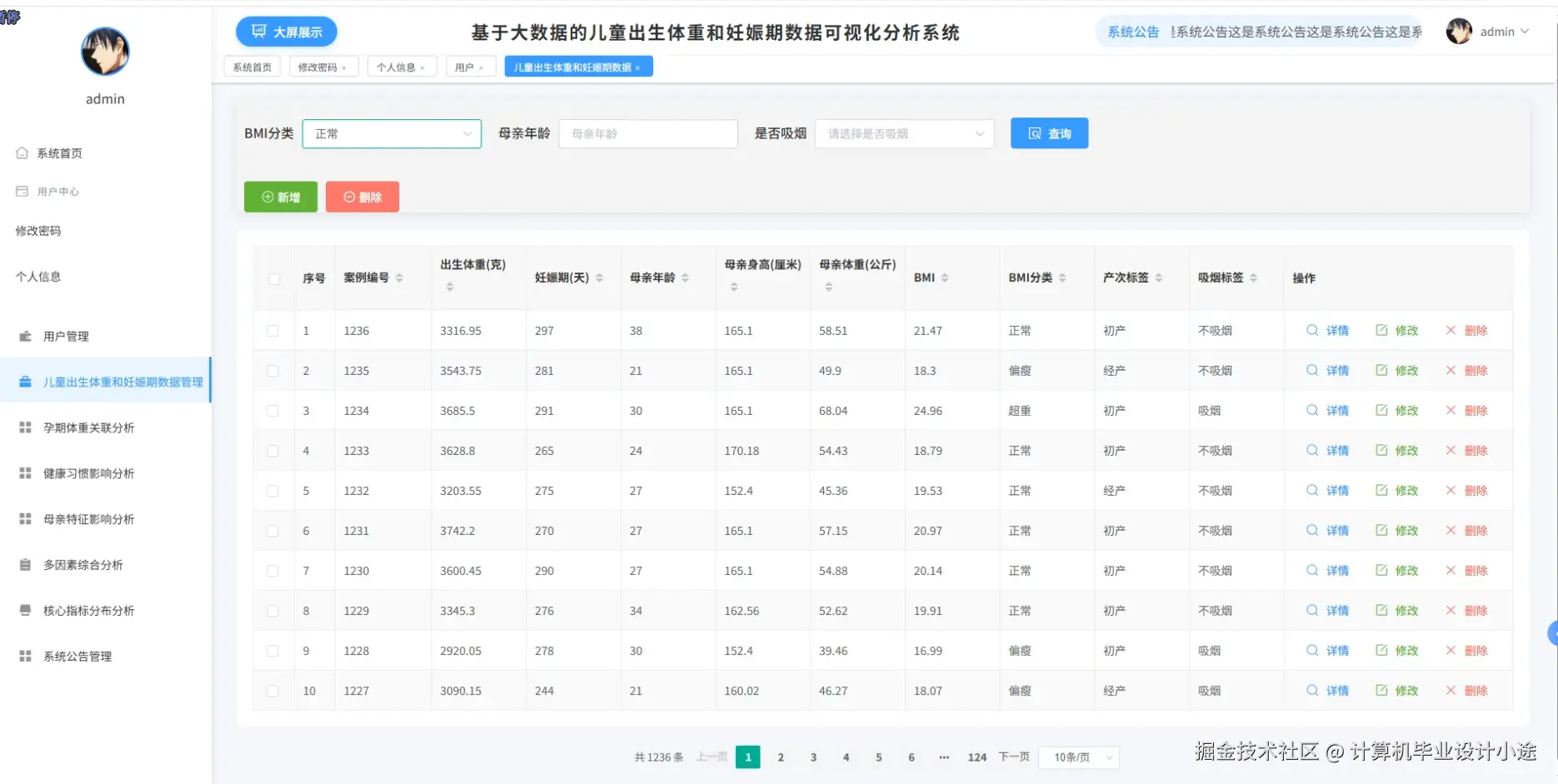Open the BMI分类 dropdown showing 正常
The image size is (1558, 784).
click(392, 133)
